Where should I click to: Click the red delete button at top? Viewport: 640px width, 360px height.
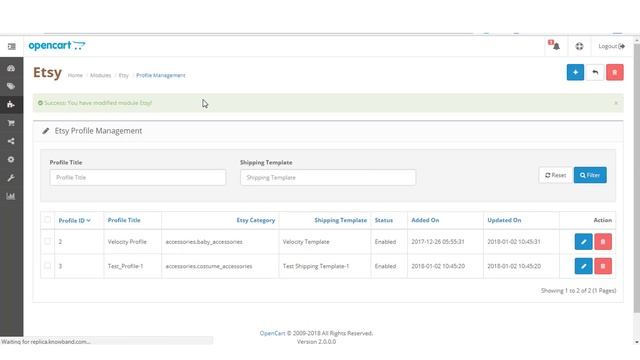click(615, 72)
